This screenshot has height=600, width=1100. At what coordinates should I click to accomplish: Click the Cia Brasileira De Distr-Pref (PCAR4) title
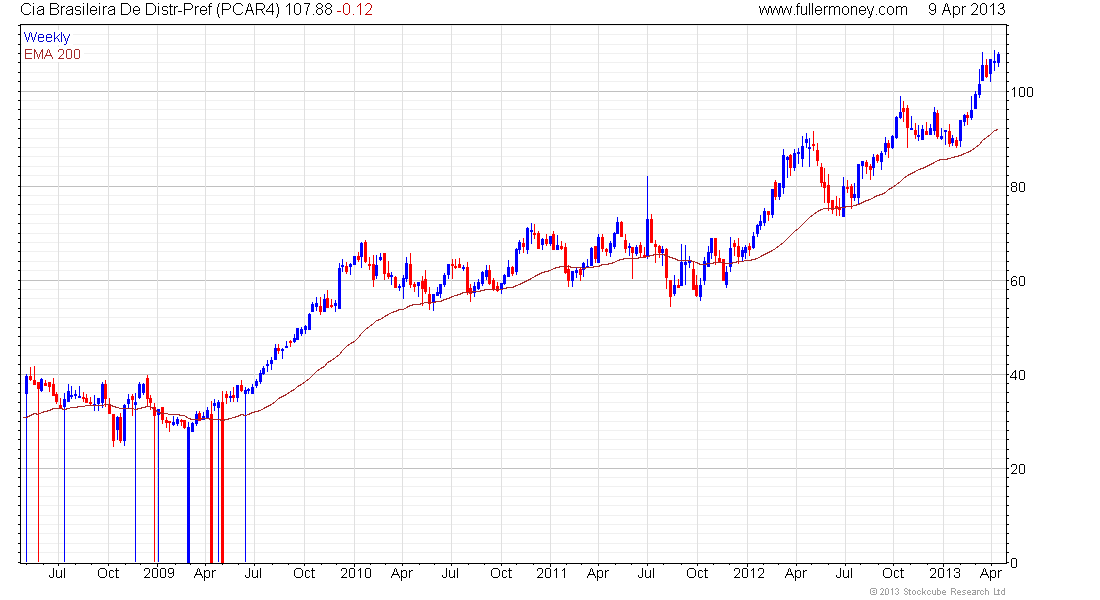(150, 10)
